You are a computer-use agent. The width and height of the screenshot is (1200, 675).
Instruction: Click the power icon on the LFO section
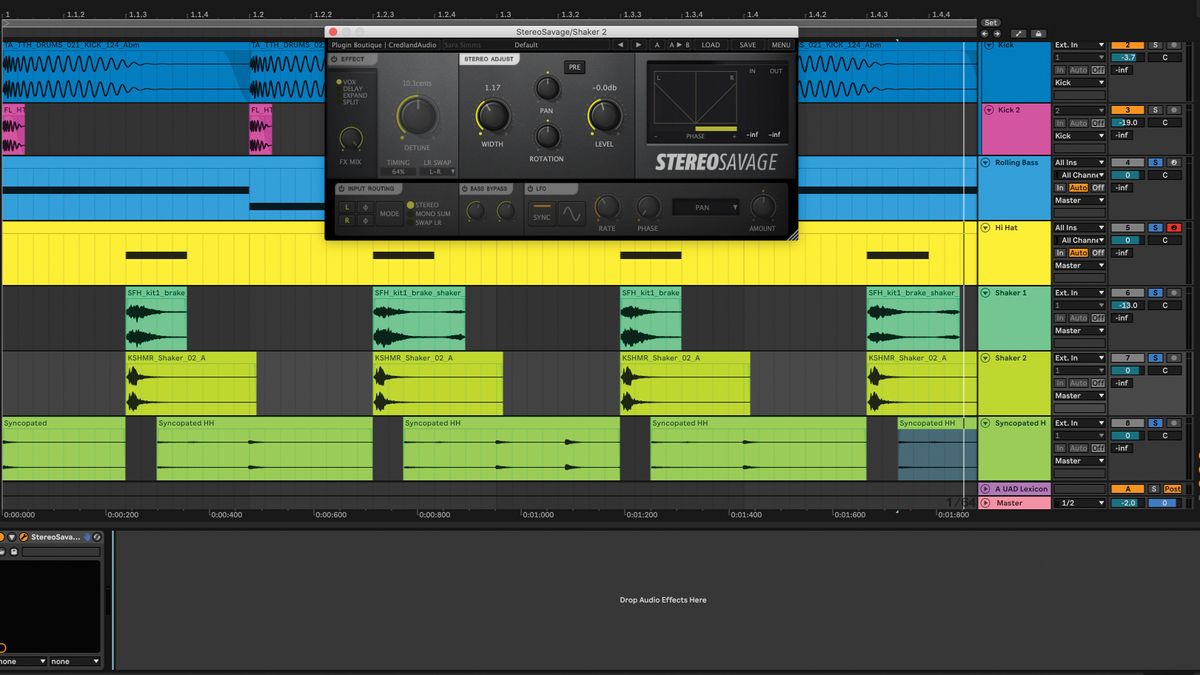(530, 188)
